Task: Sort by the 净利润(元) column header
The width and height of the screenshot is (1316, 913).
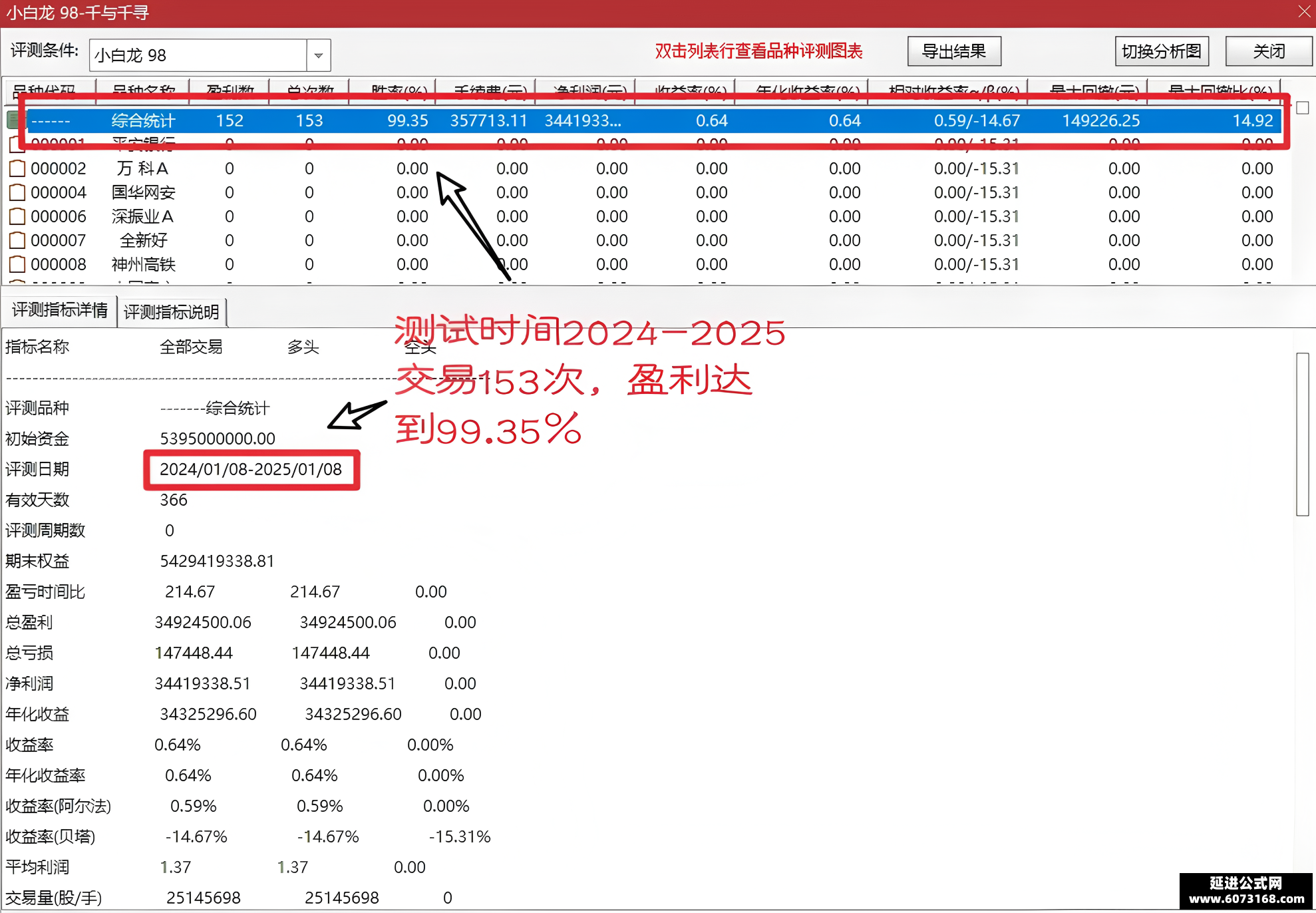Action: click(585, 92)
